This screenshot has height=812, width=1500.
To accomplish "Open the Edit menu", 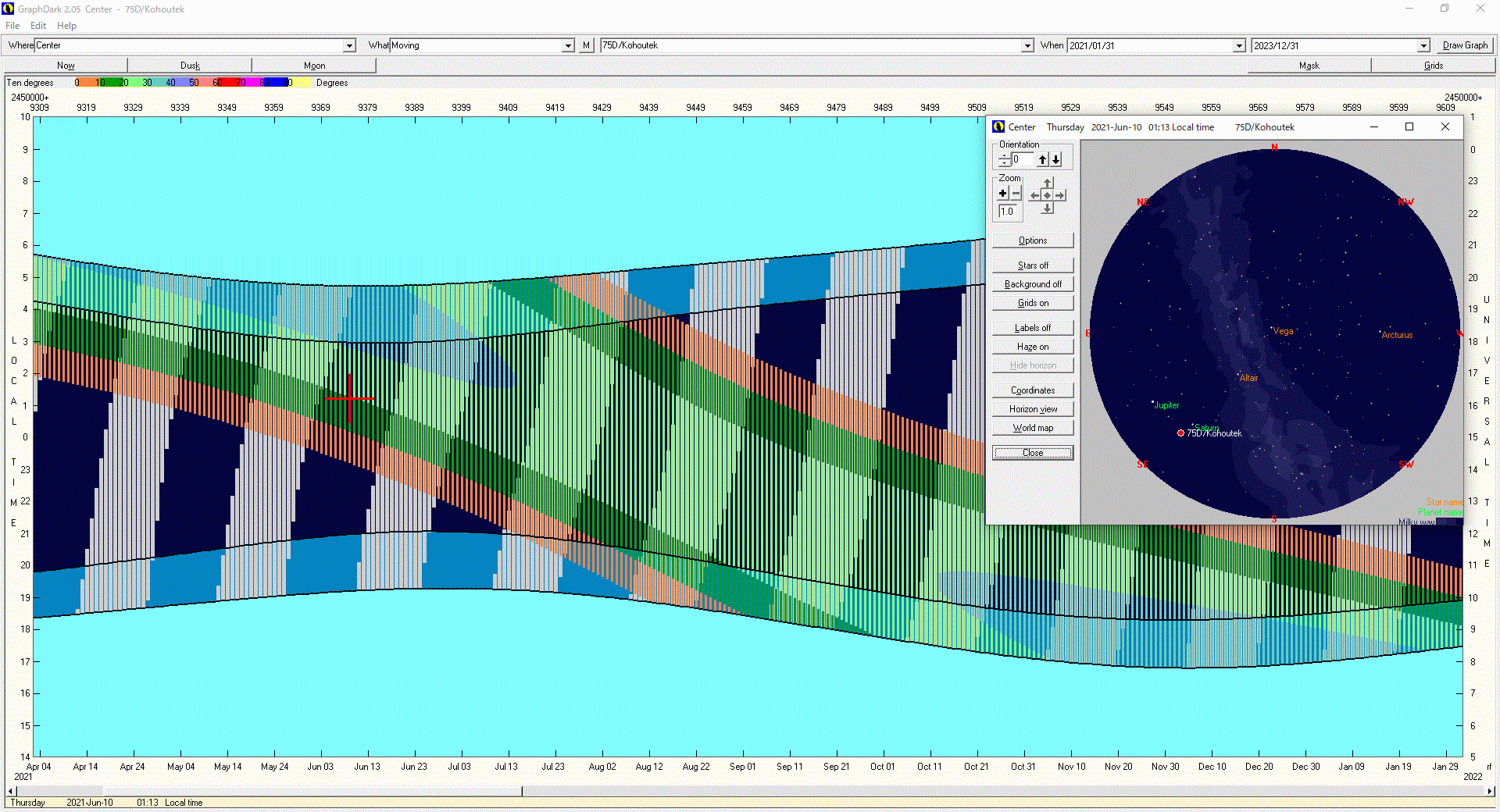I will click(38, 26).
